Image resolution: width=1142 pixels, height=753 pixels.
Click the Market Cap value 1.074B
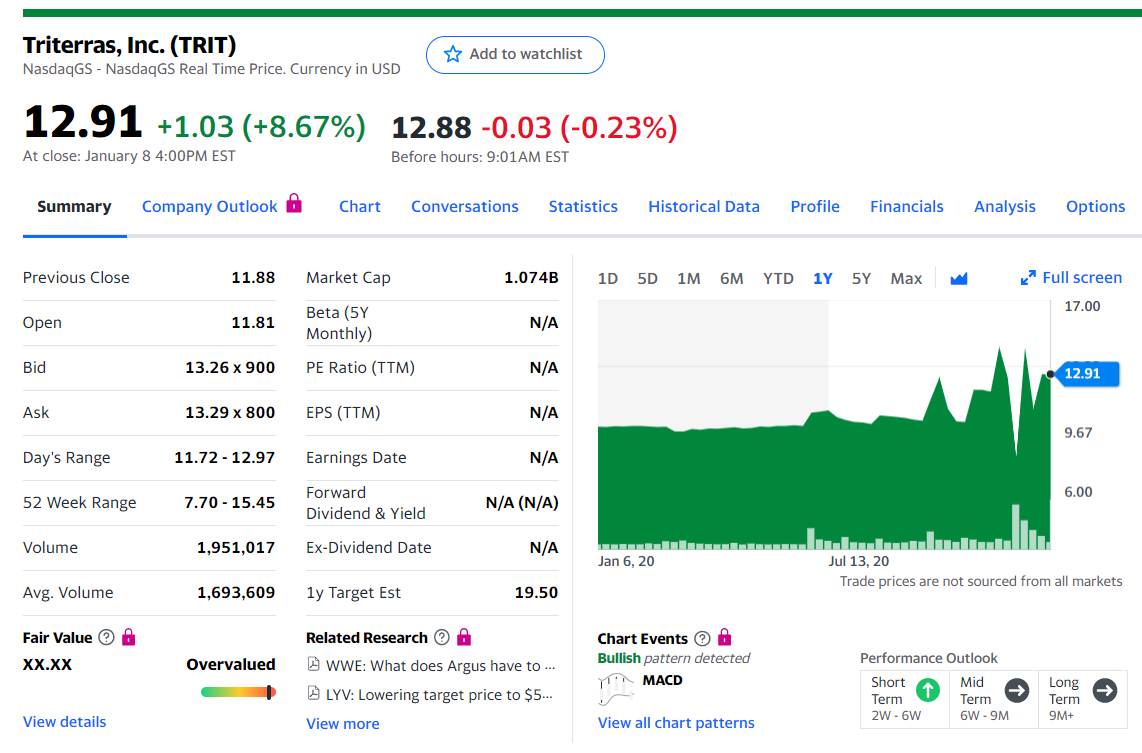point(531,277)
